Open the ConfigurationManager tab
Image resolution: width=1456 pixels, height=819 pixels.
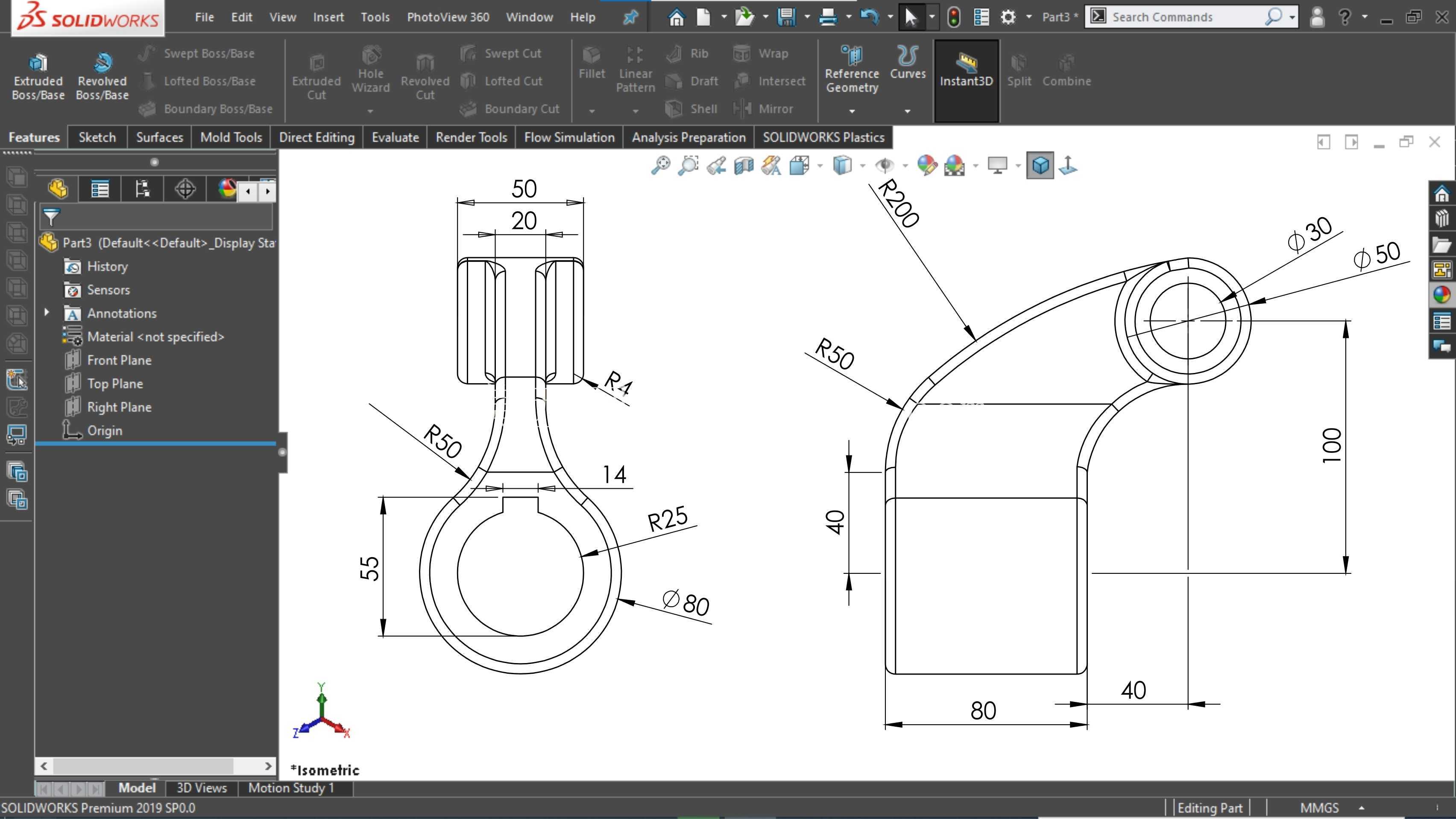(142, 189)
